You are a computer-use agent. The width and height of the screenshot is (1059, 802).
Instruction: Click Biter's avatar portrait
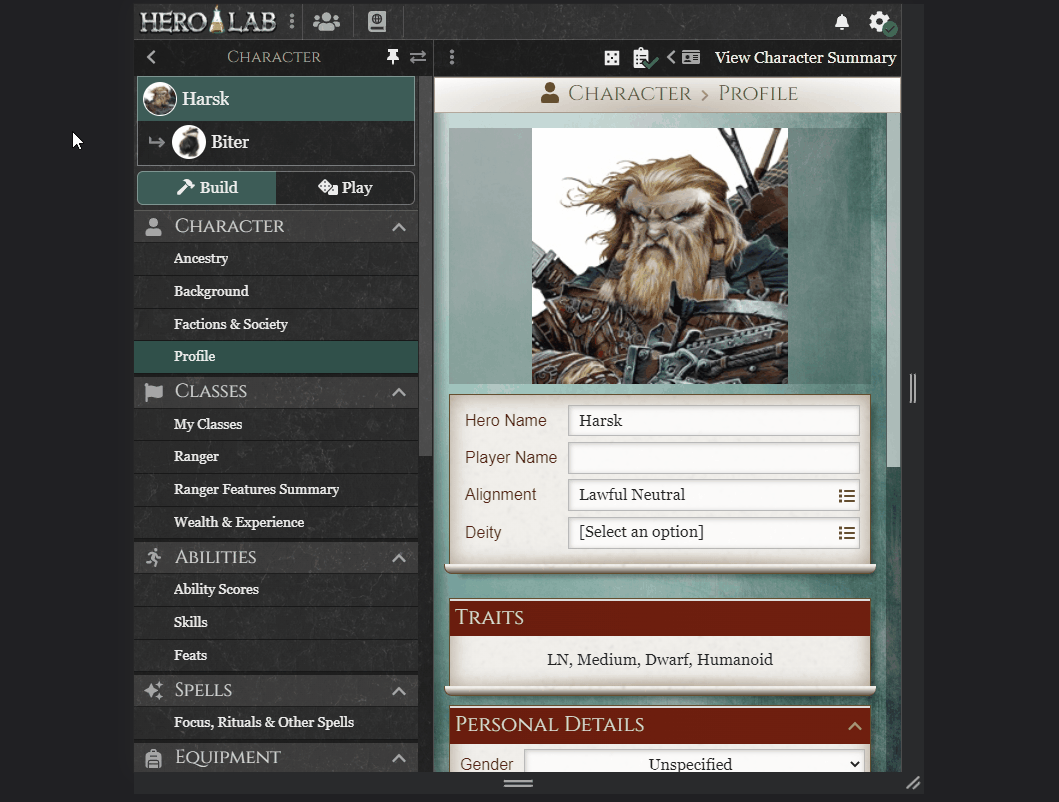[188, 142]
